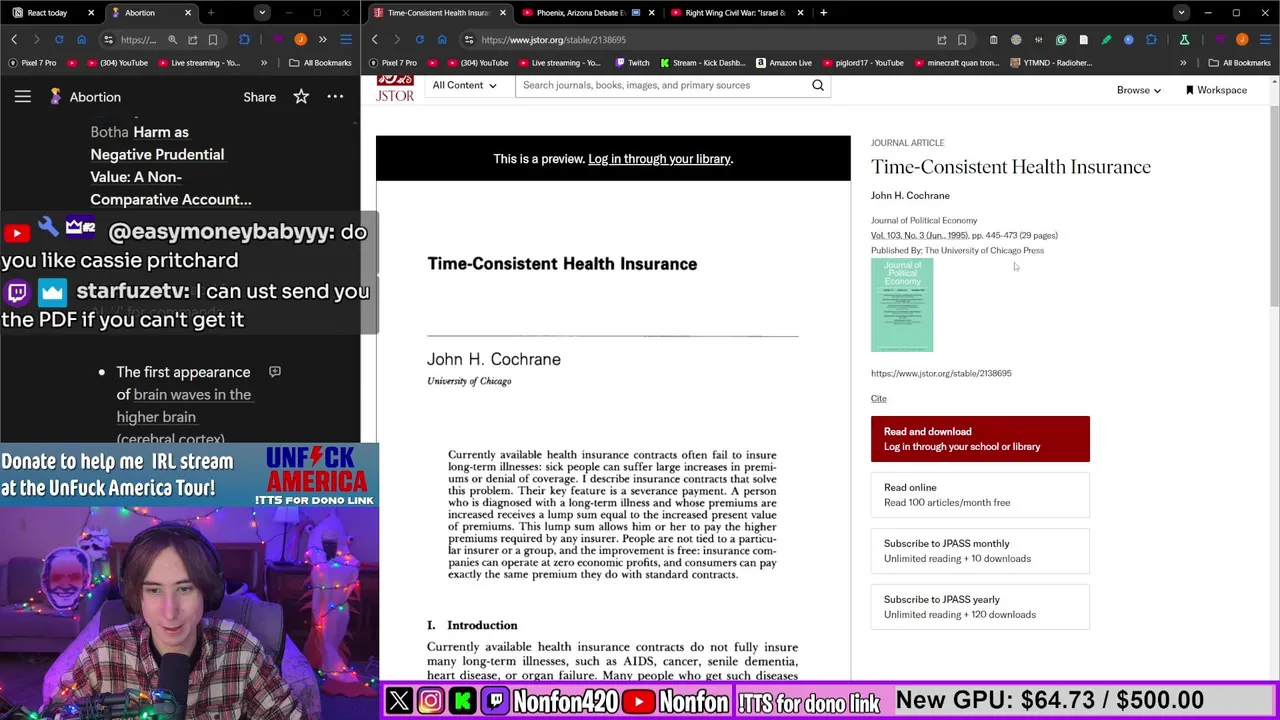This screenshot has height=720, width=1280.
Task: Open the comment icon beside the first appearance bullet
Action: pos(275,372)
